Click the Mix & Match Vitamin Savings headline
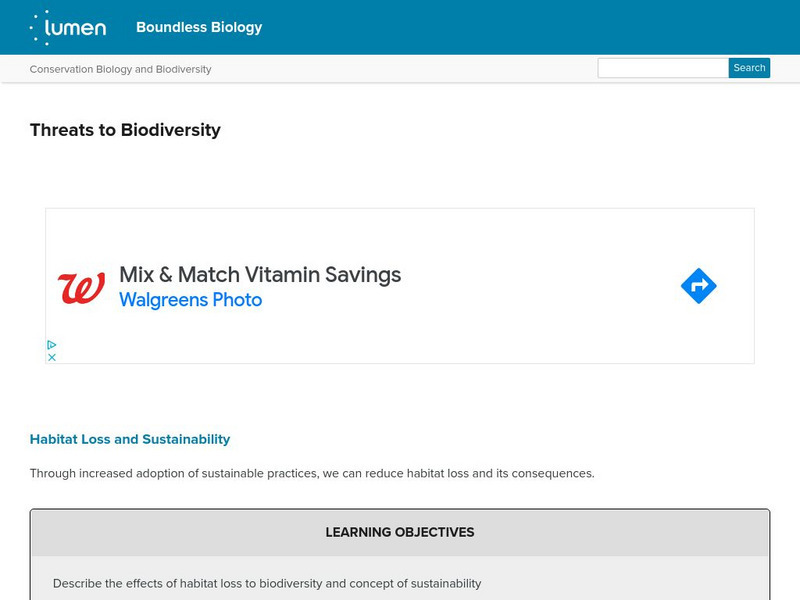The width and height of the screenshot is (800, 600). (x=260, y=274)
